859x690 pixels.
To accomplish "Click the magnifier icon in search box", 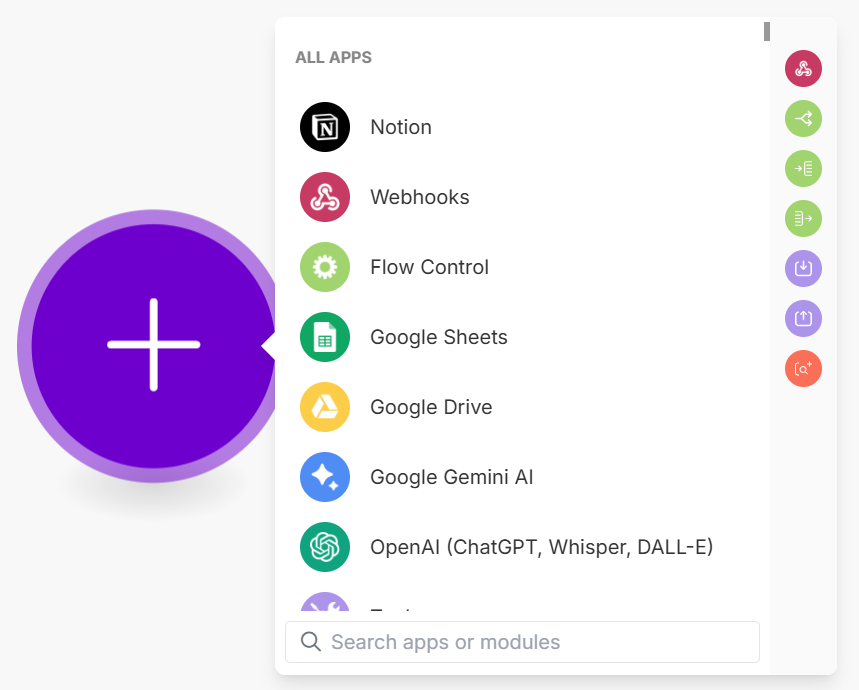I will click(x=311, y=641).
